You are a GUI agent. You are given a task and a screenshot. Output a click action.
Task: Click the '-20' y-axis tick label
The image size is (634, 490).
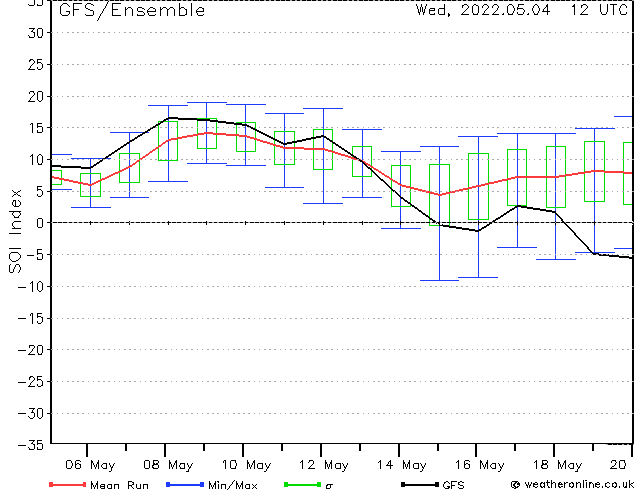coord(31,350)
